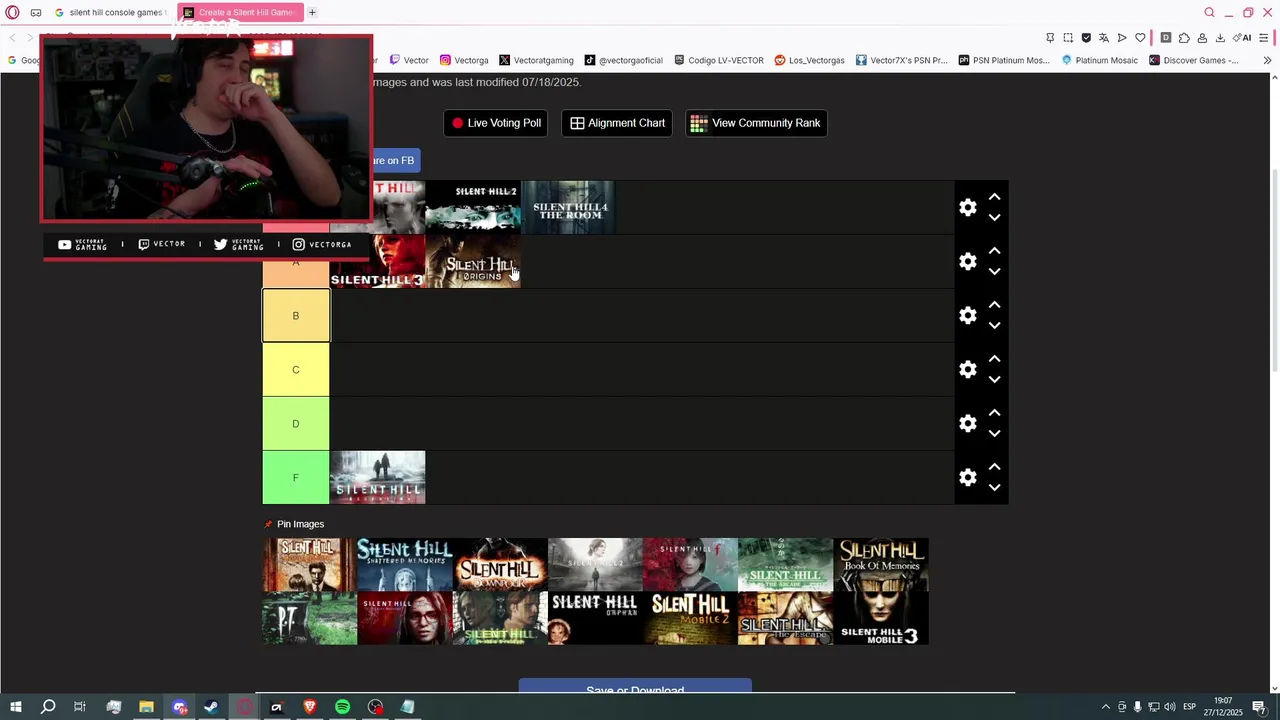Open the @vectorgaoficial TikTok bookmark

[624, 60]
